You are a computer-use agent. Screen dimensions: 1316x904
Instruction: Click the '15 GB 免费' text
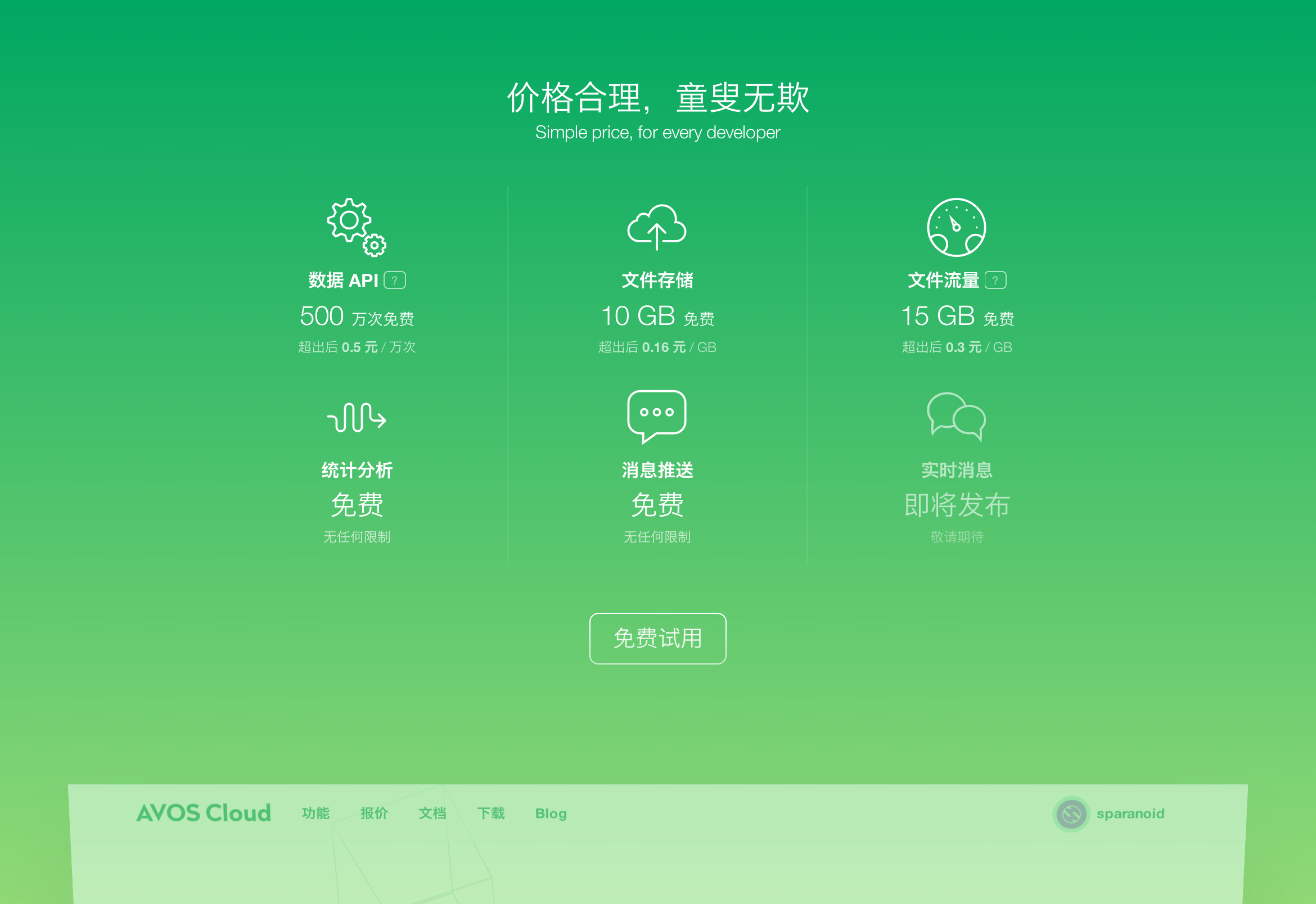click(x=957, y=317)
